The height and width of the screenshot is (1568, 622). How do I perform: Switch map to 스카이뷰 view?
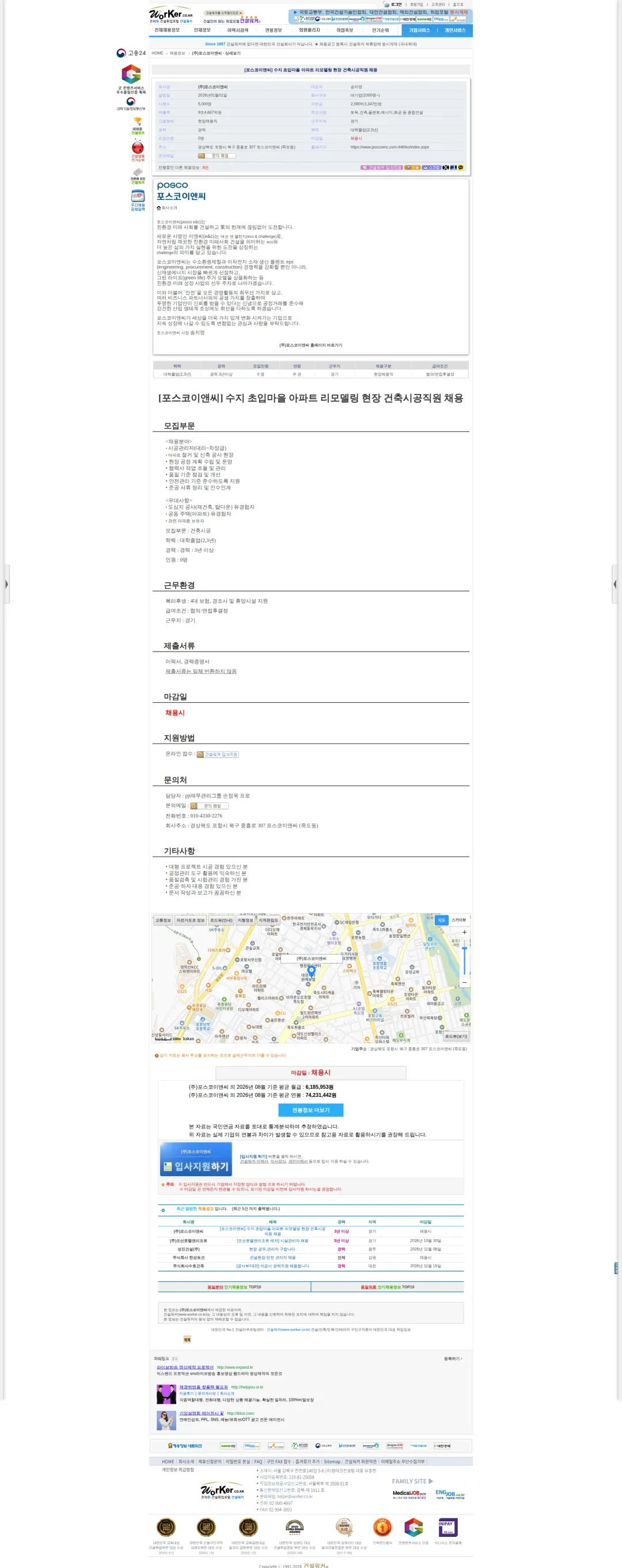pos(459,920)
